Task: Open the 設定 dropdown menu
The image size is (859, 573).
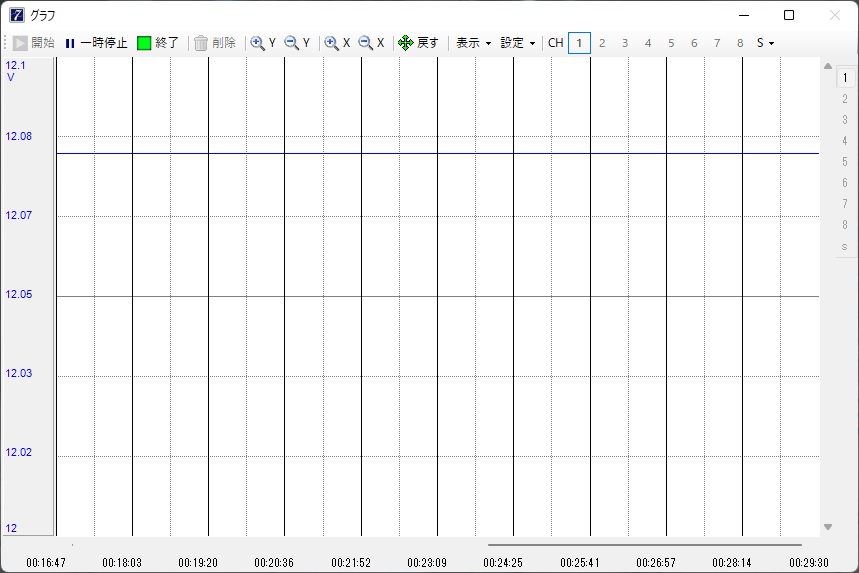Action: coord(518,43)
